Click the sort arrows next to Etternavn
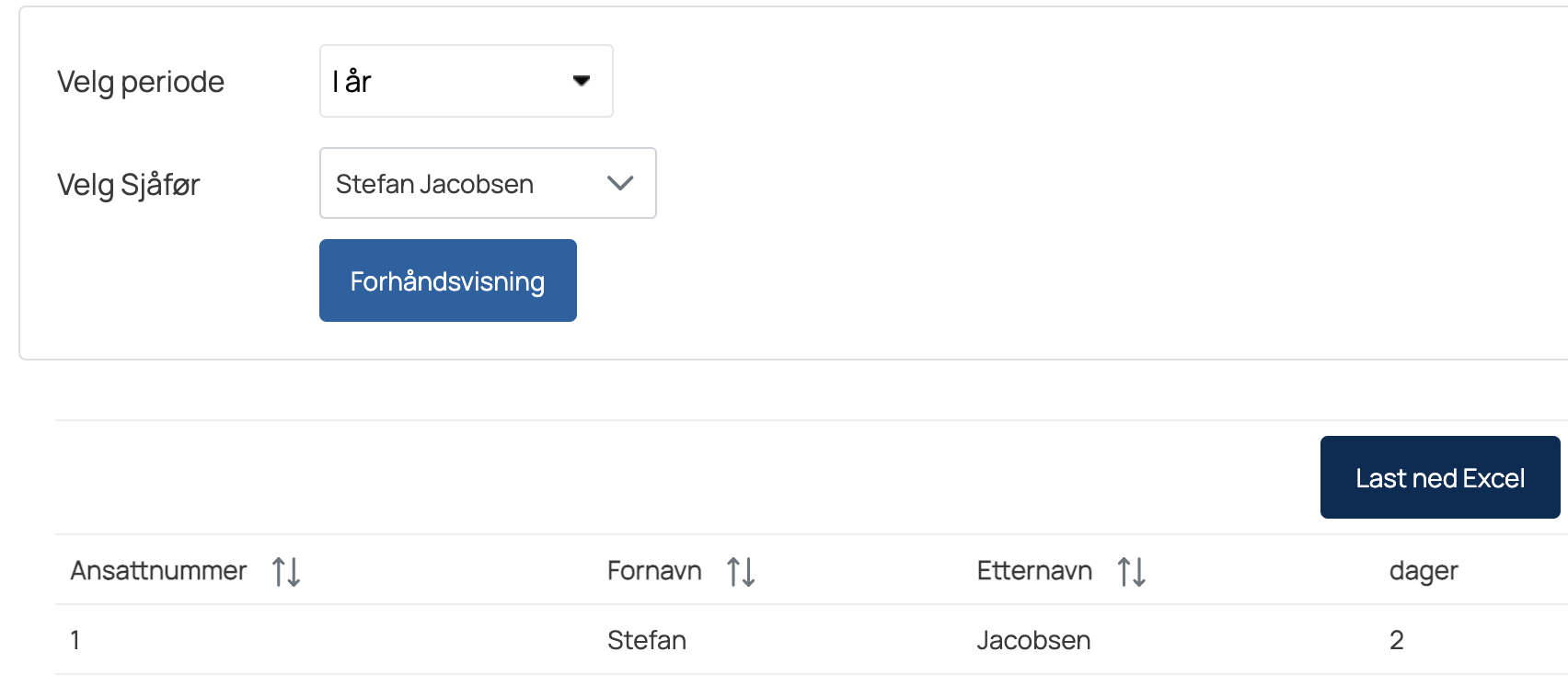The width and height of the screenshot is (1568, 686). [1131, 571]
